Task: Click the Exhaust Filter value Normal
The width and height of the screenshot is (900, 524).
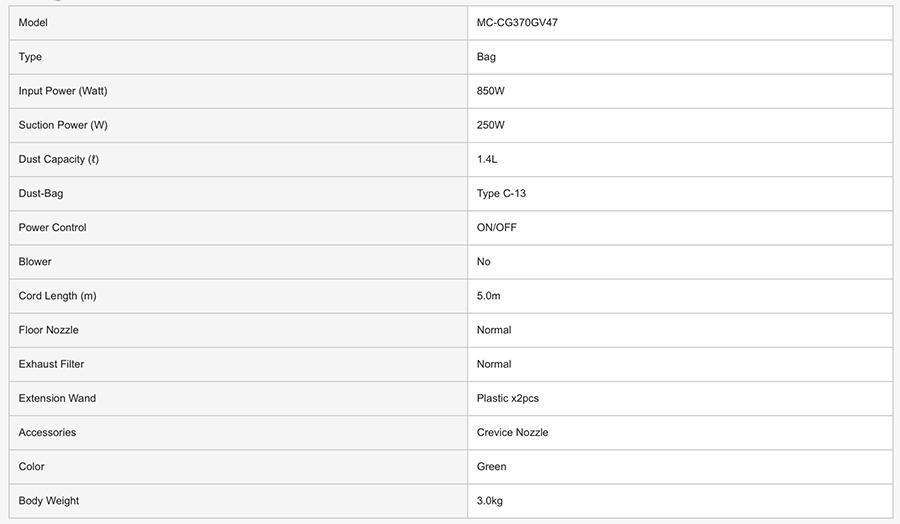Action: [494, 364]
